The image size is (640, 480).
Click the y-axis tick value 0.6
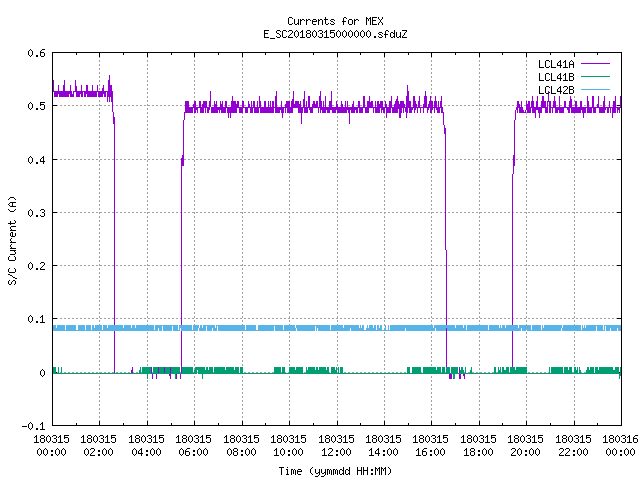(36, 53)
